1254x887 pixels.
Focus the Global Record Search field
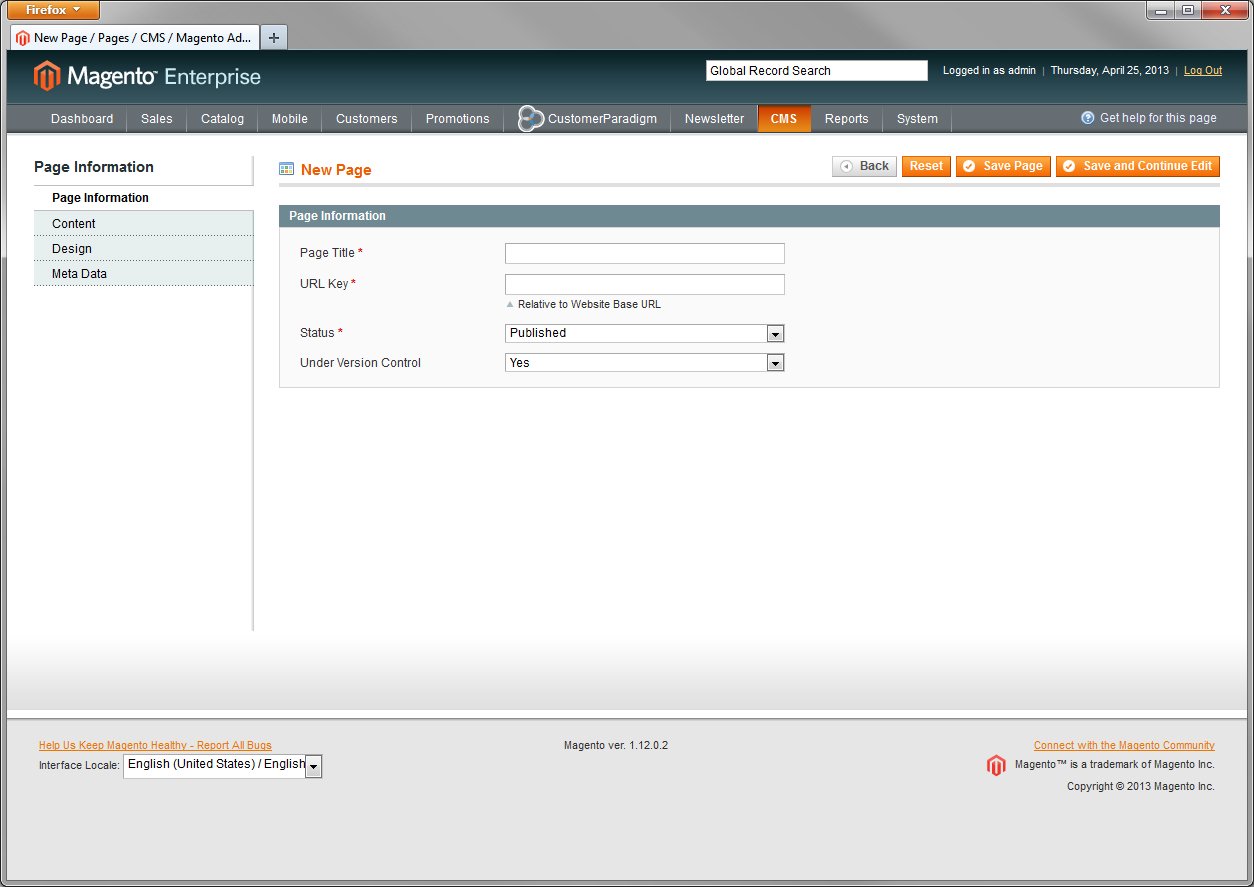[x=817, y=71]
